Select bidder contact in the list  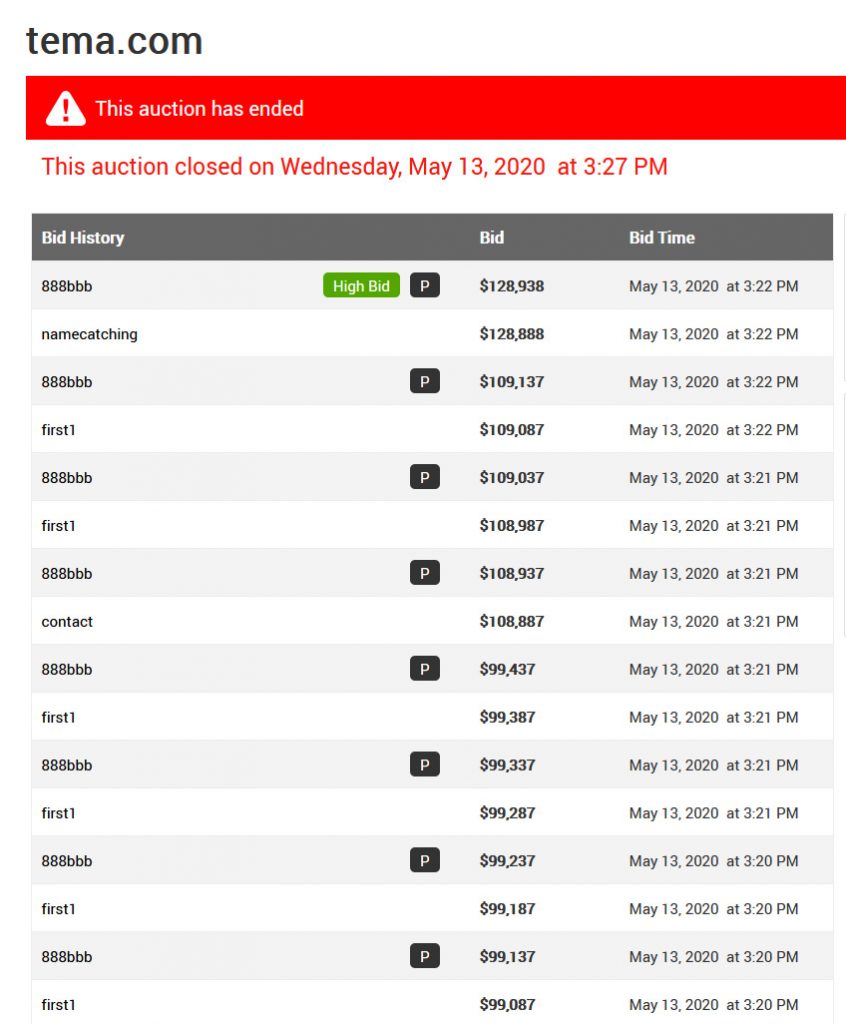pos(67,622)
